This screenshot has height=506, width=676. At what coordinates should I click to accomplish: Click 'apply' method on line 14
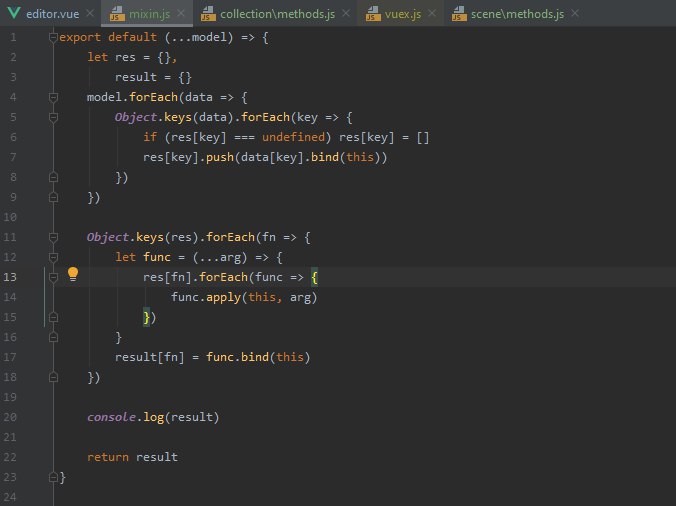click(x=223, y=297)
